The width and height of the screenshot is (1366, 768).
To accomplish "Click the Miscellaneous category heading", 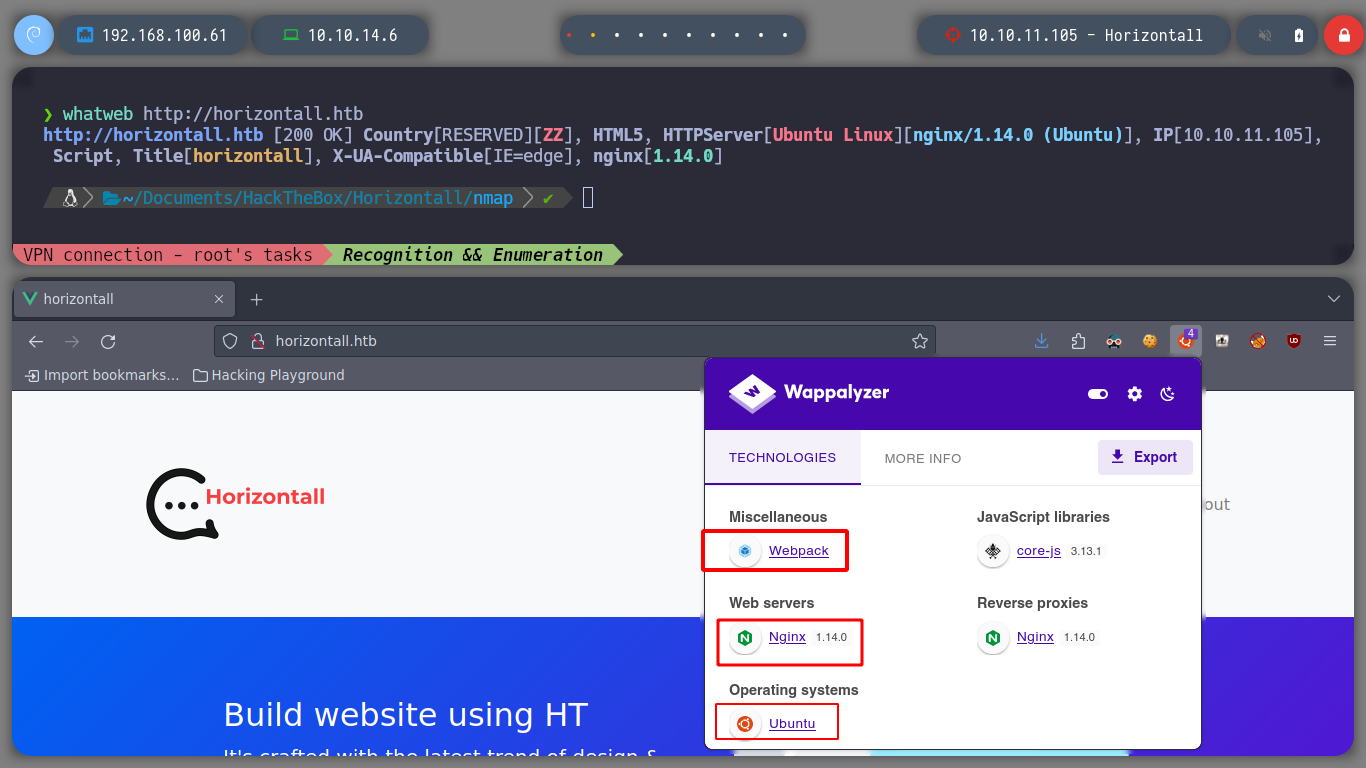I will click(778, 517).
